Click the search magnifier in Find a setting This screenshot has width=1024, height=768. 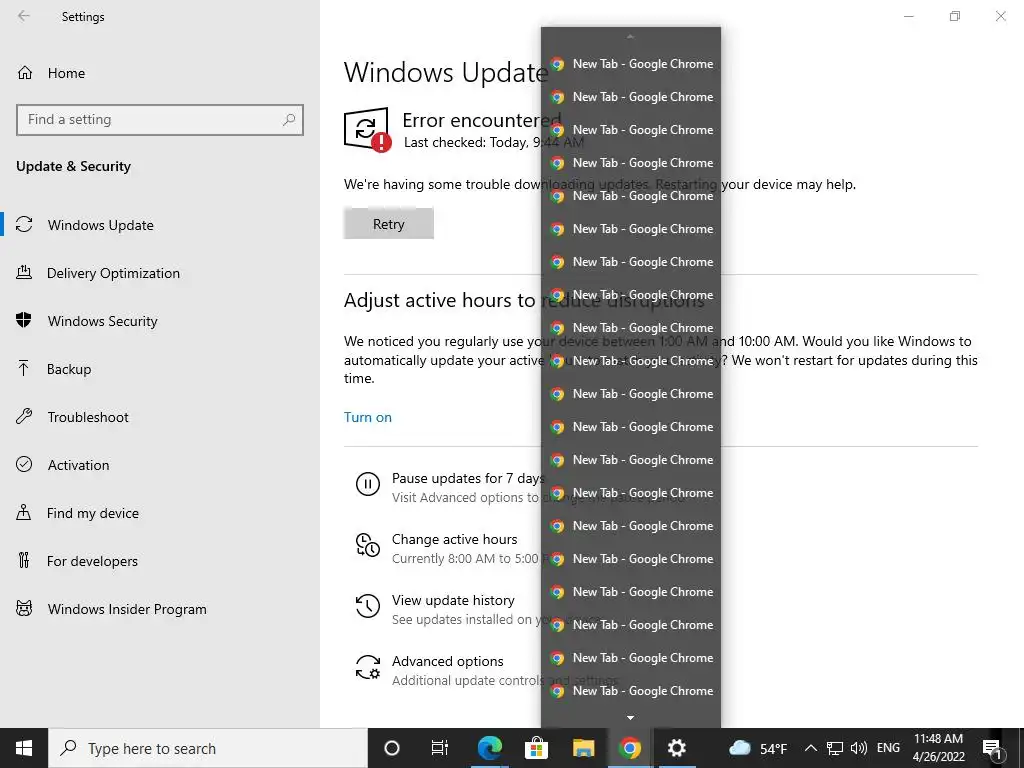[289, 120]
